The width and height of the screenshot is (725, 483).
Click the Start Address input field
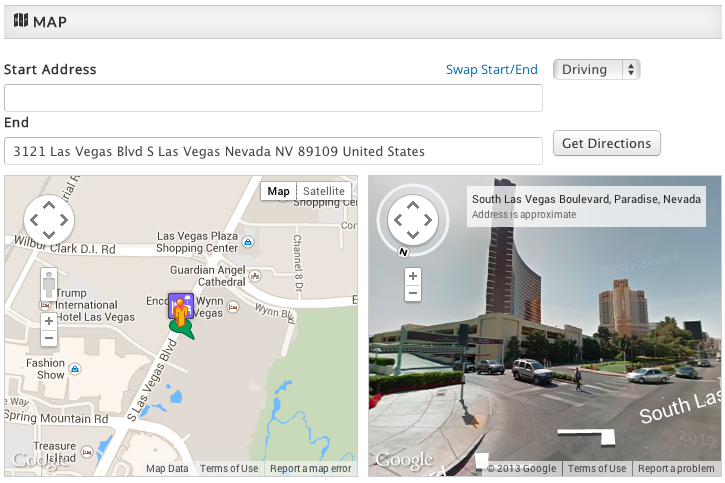point(273,98)
